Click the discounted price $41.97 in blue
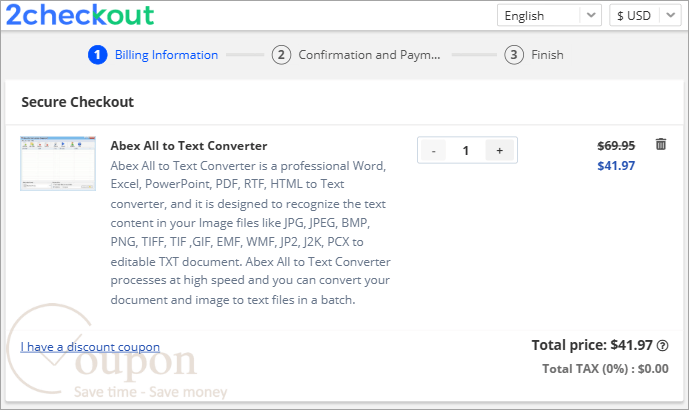The height and width of the screenshot is (410, 689). (x=616, y=166)
